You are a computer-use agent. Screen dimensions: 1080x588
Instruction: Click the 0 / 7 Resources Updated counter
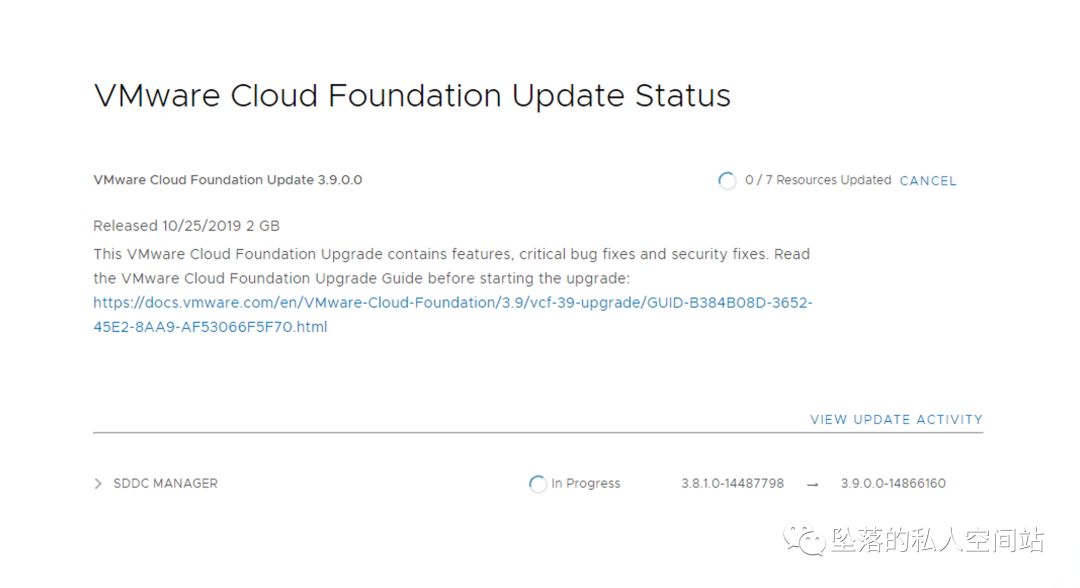pyautogui.click(x=818, y=180)
